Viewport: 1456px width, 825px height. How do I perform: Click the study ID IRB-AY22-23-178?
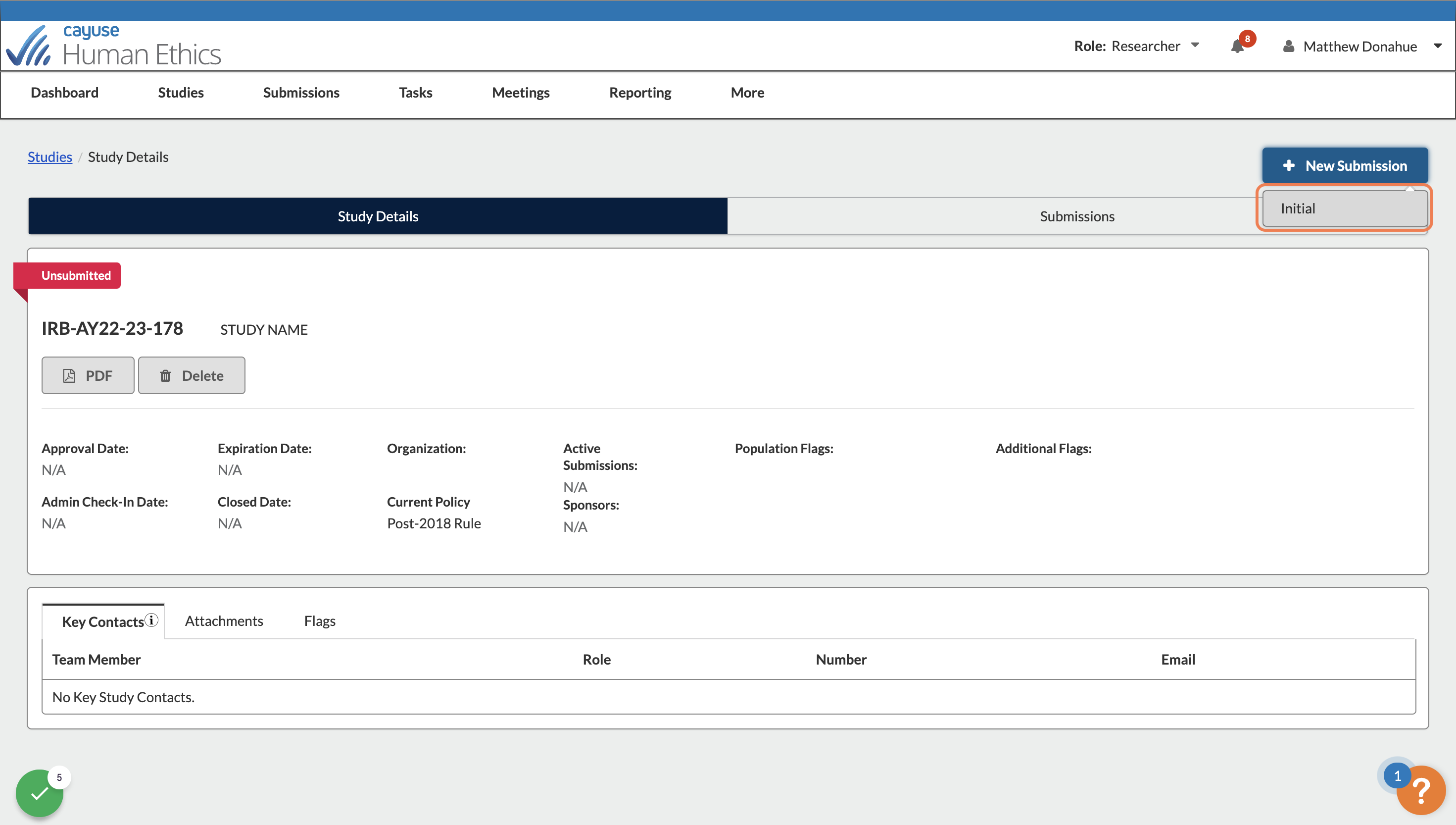[112, 329]
